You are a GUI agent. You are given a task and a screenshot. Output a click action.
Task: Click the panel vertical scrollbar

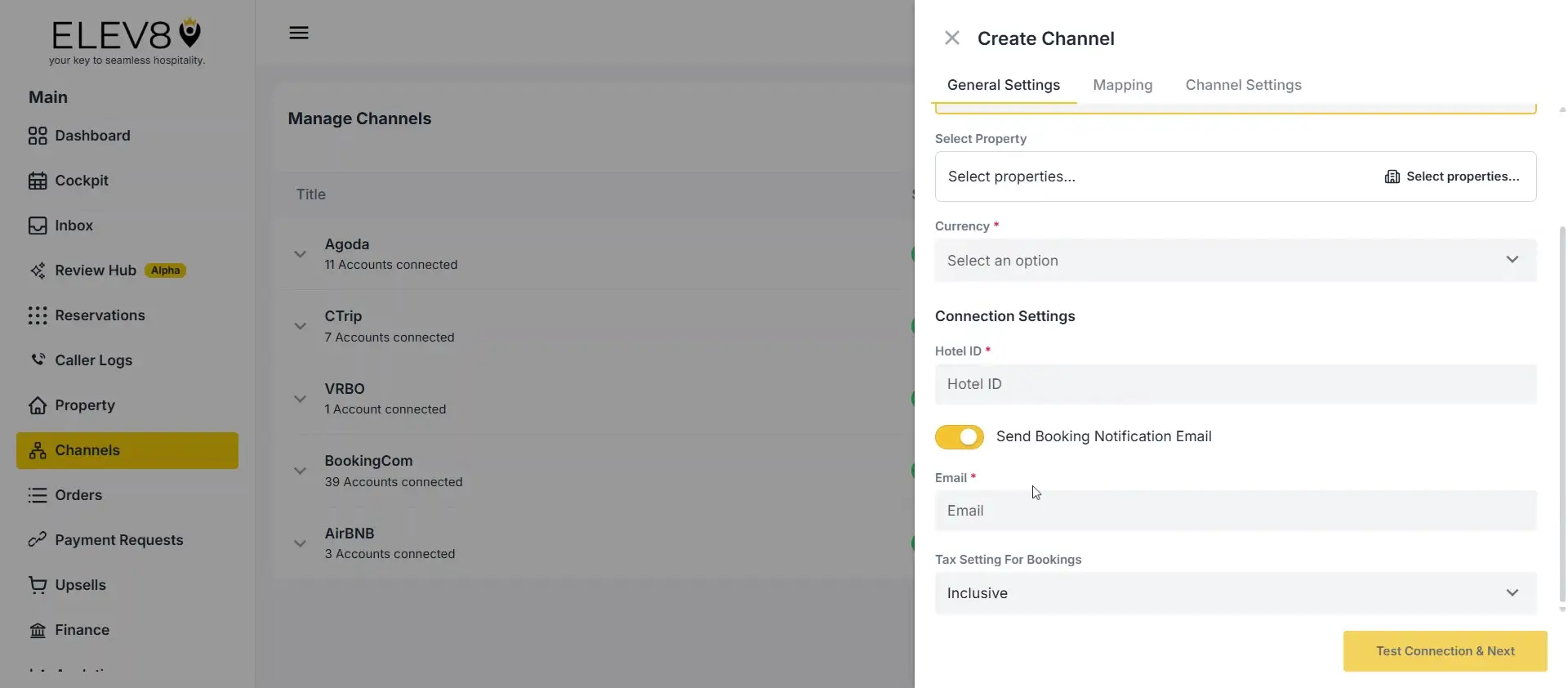(1562, 413)
